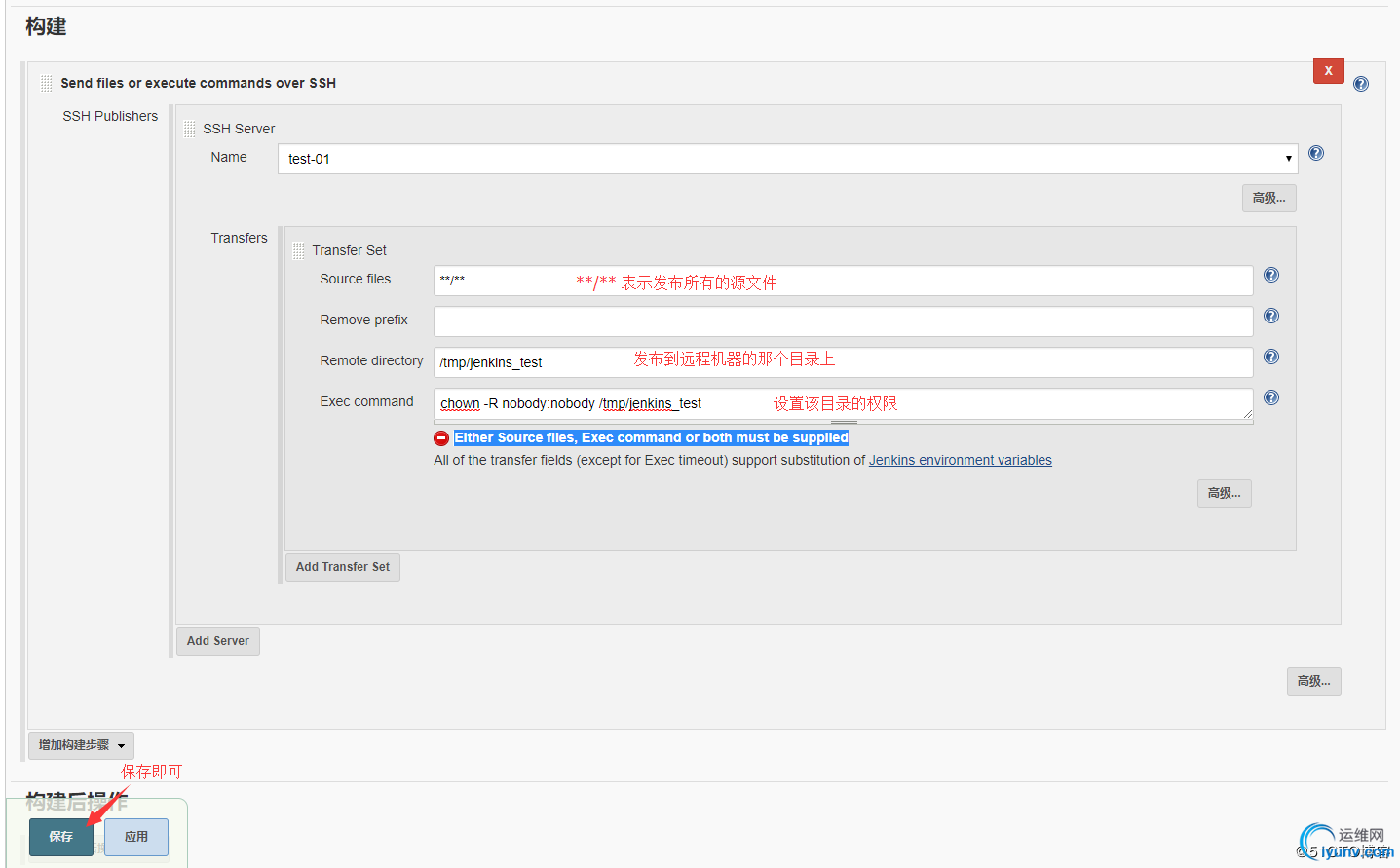The width and height of the screenshot is (1400, 868).
Task: Grab the Transfer Set drag handle
Action: (298, 250)
